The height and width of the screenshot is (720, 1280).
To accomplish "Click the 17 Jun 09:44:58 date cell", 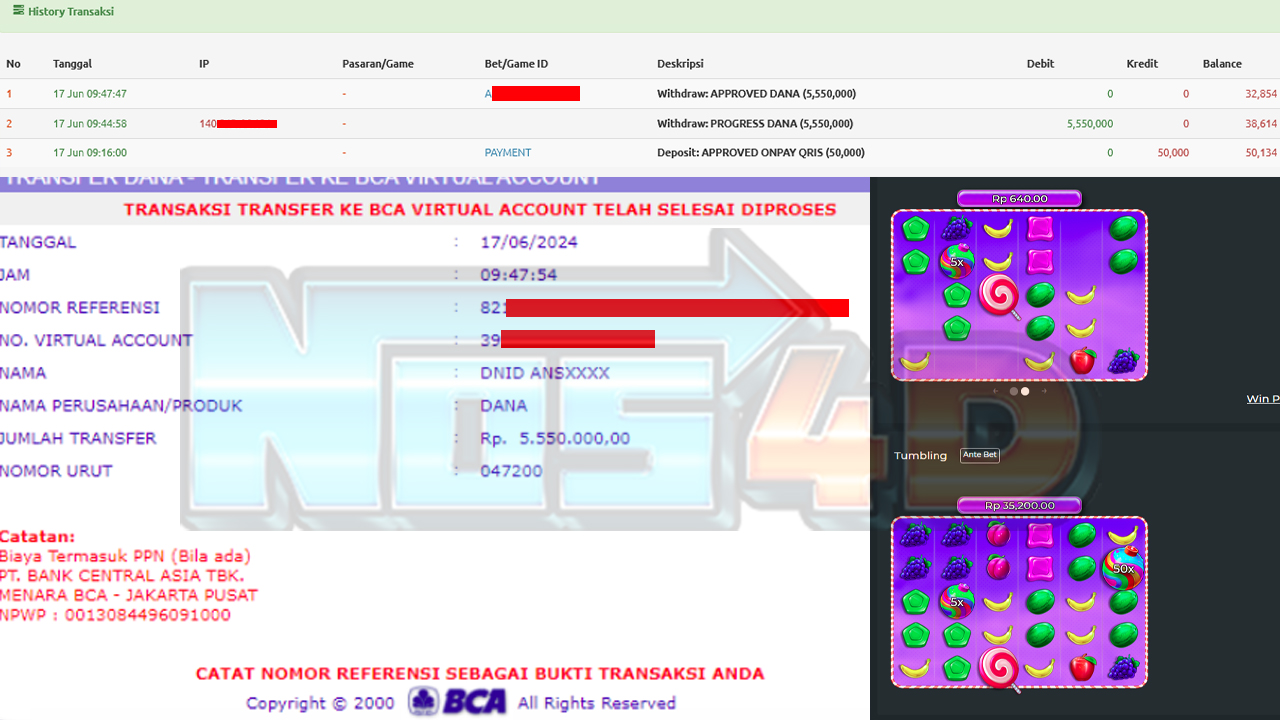I will 90,124.
